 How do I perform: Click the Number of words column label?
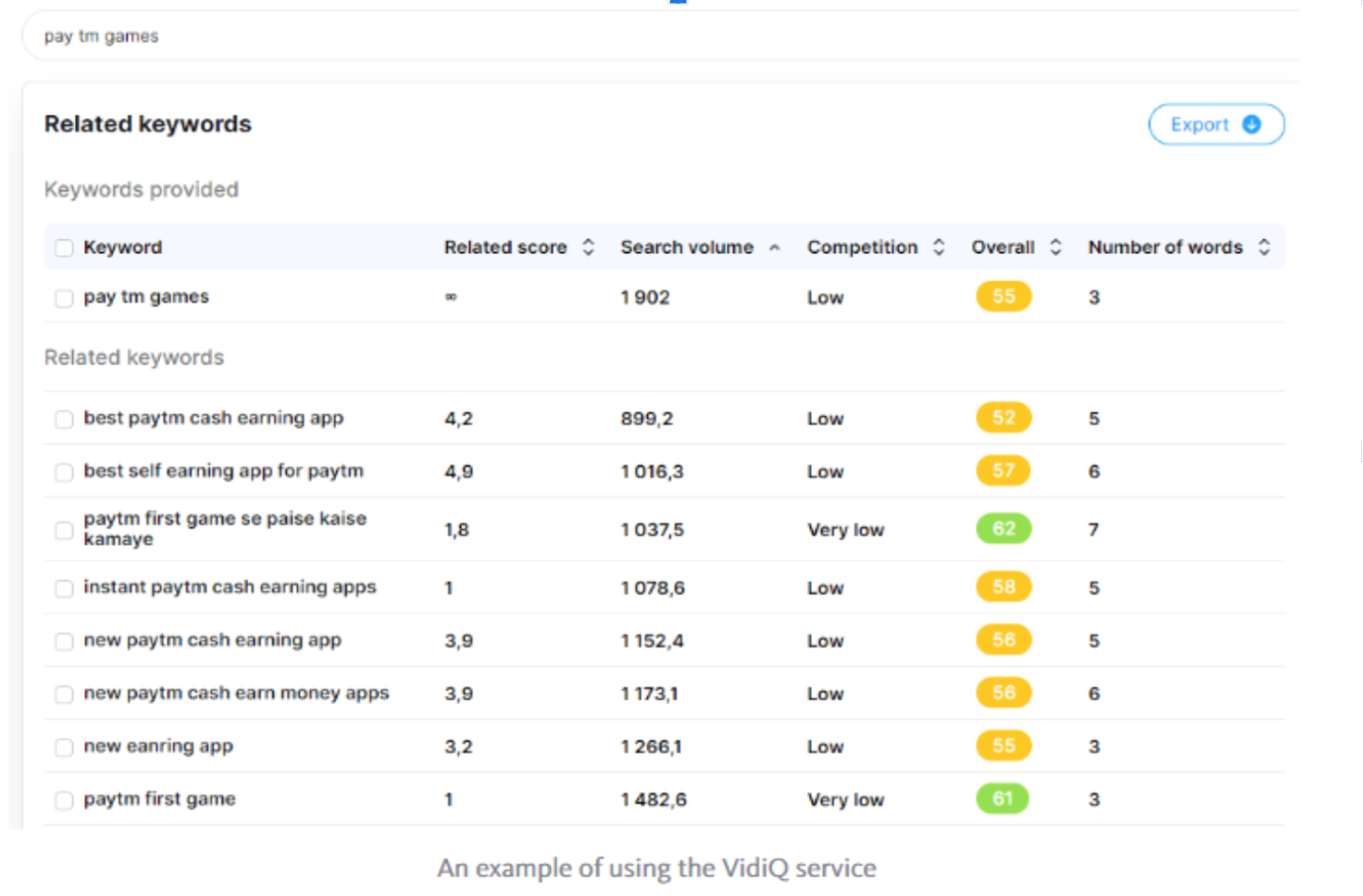(1165, 247)
